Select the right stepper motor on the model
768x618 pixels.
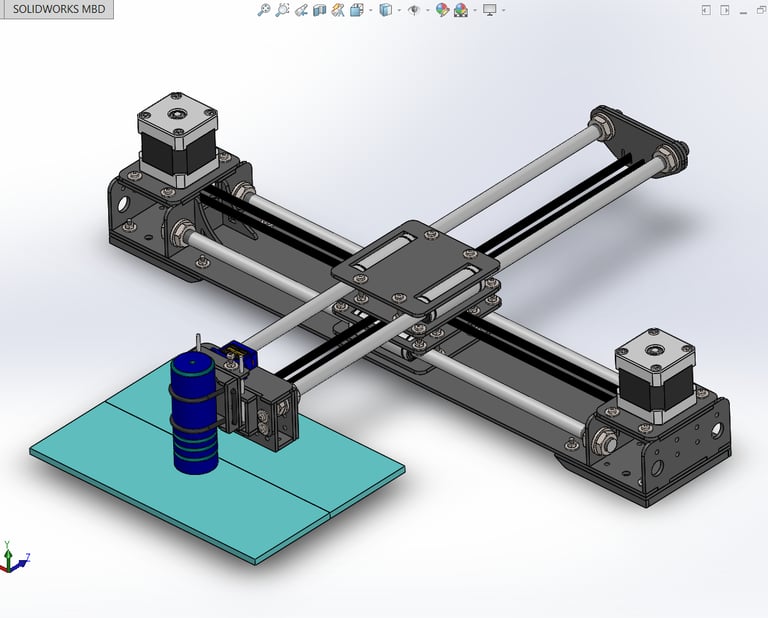(x=654, y=376)
